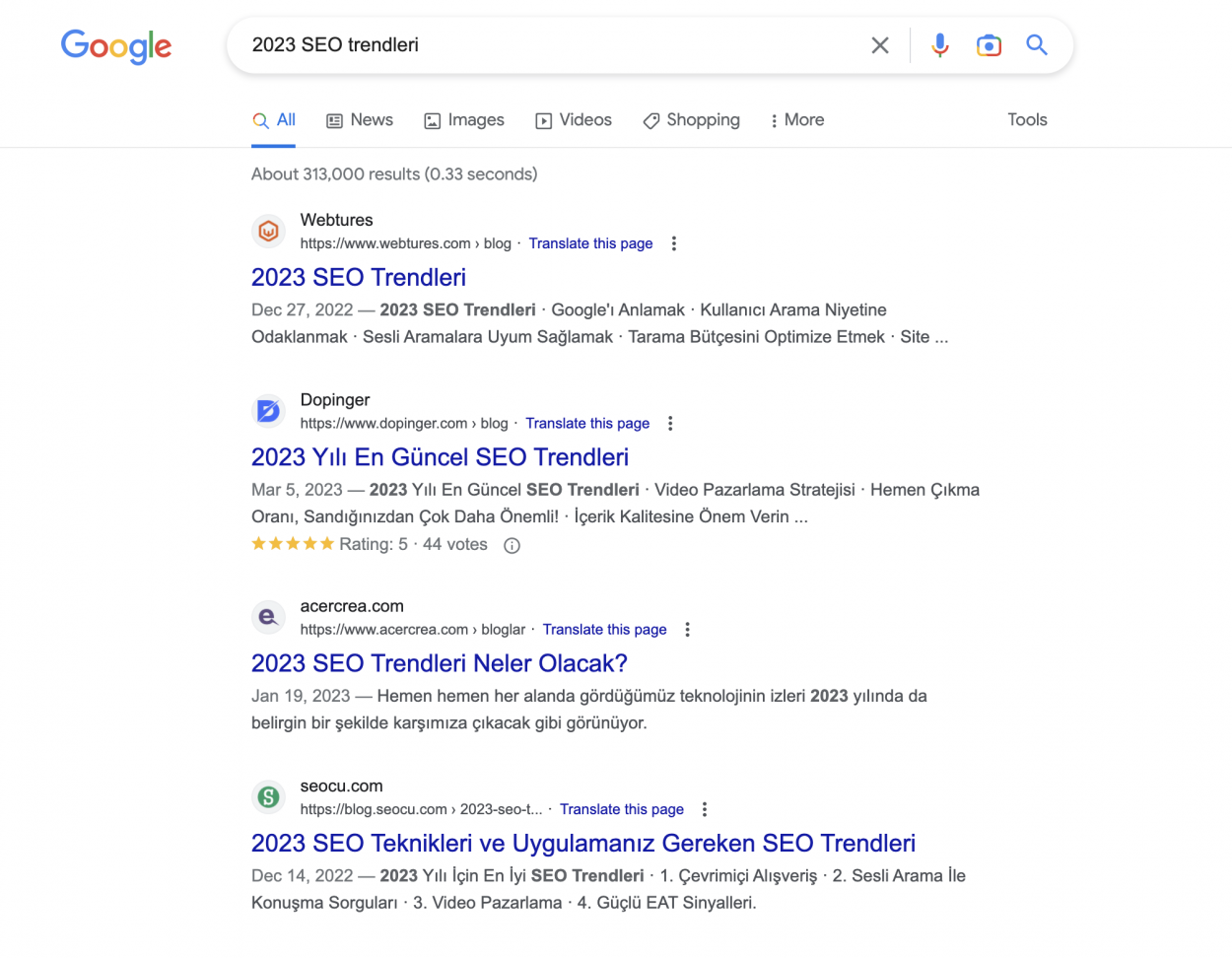This screenshot has height=958, width=1232.
Task: Open the three-dot menu on the Webtures result
Action: pos(673,243)
